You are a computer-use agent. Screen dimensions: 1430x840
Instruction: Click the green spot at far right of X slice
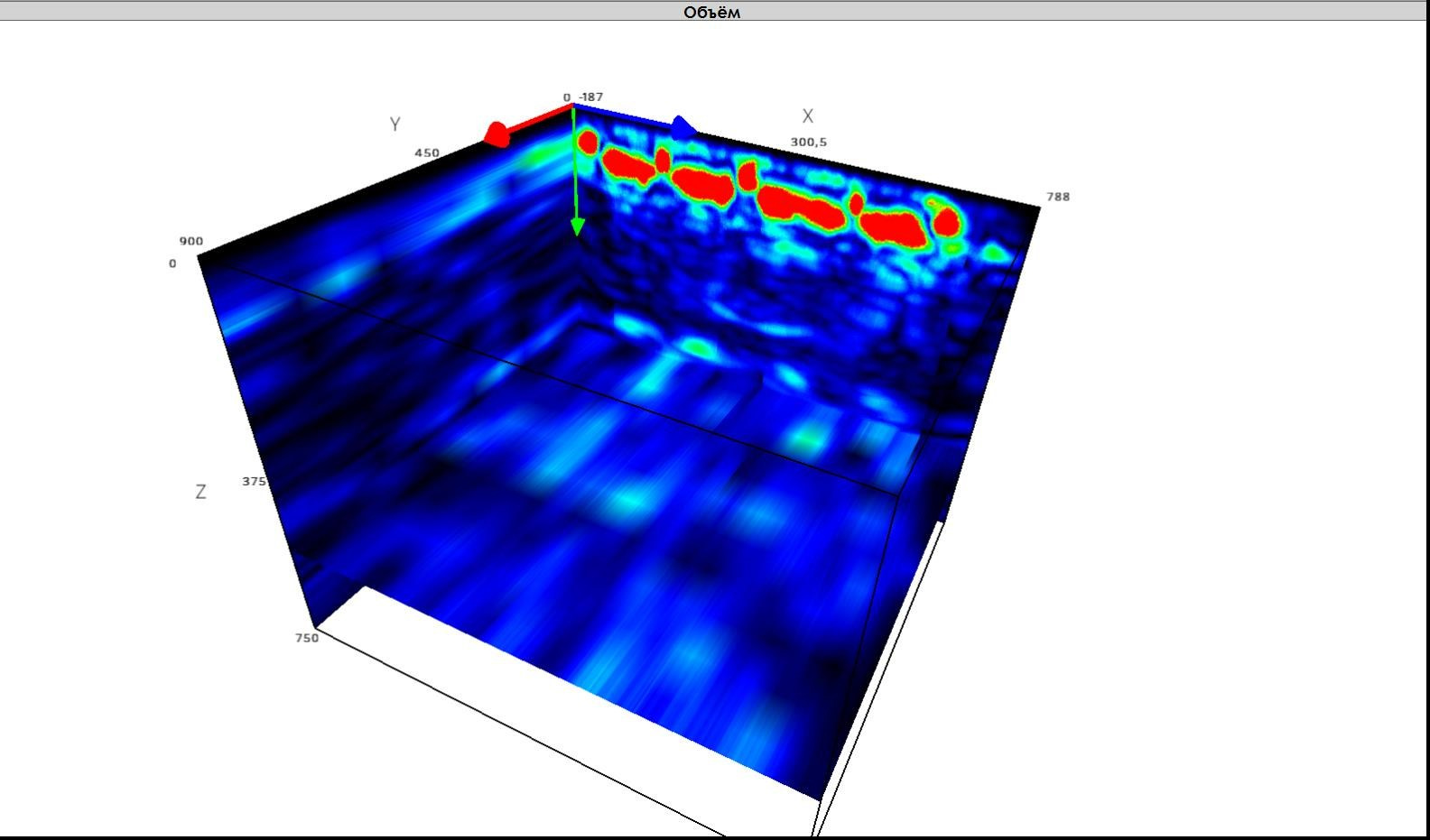tap(995, 254)
